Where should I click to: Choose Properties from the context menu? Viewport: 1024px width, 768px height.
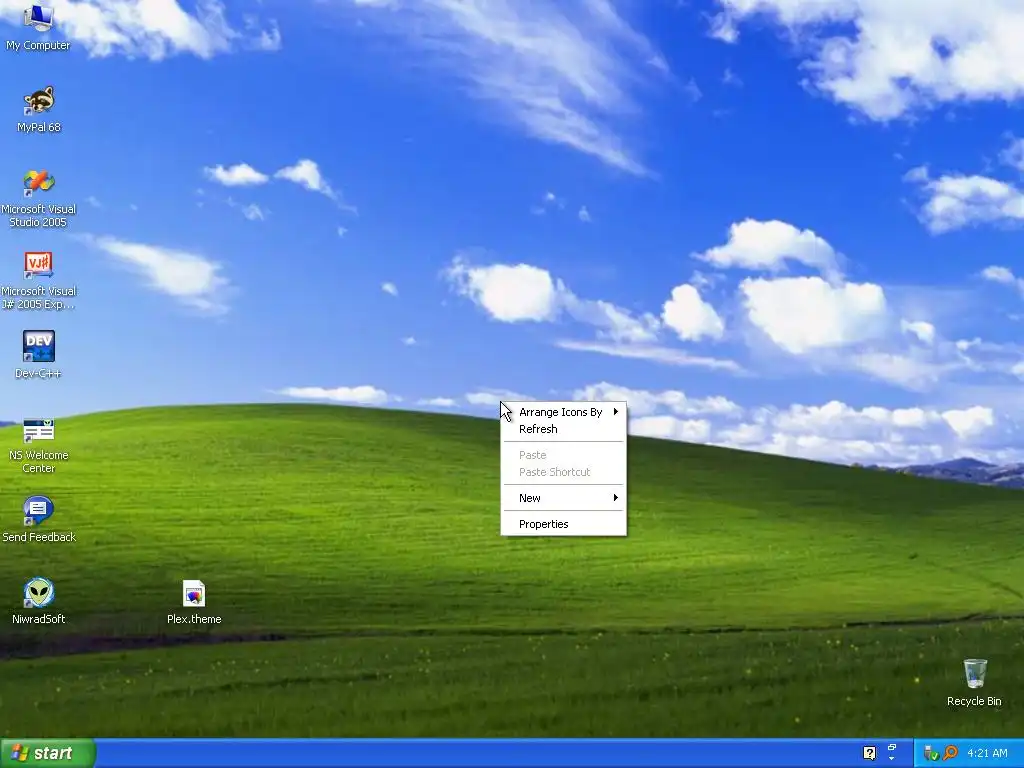pos(564,524)
